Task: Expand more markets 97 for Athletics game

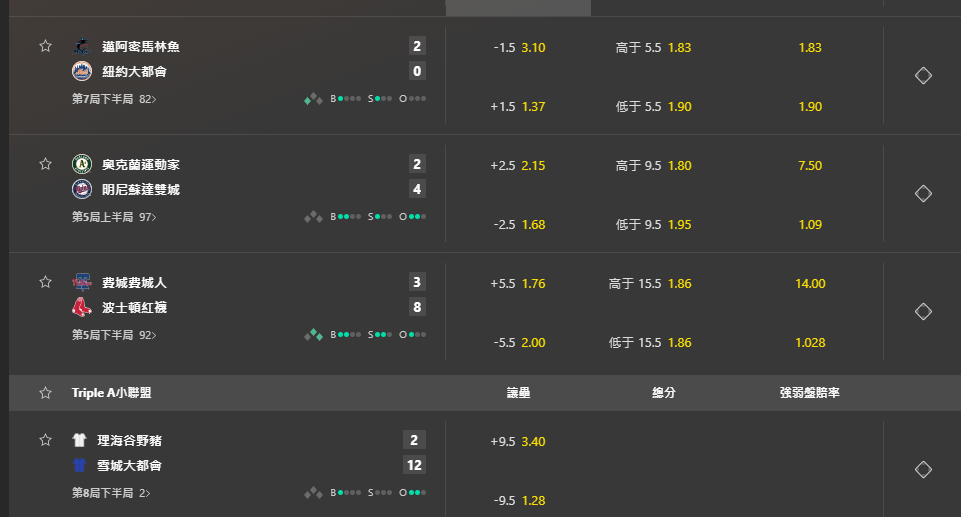Action: (x=148, y=217)
